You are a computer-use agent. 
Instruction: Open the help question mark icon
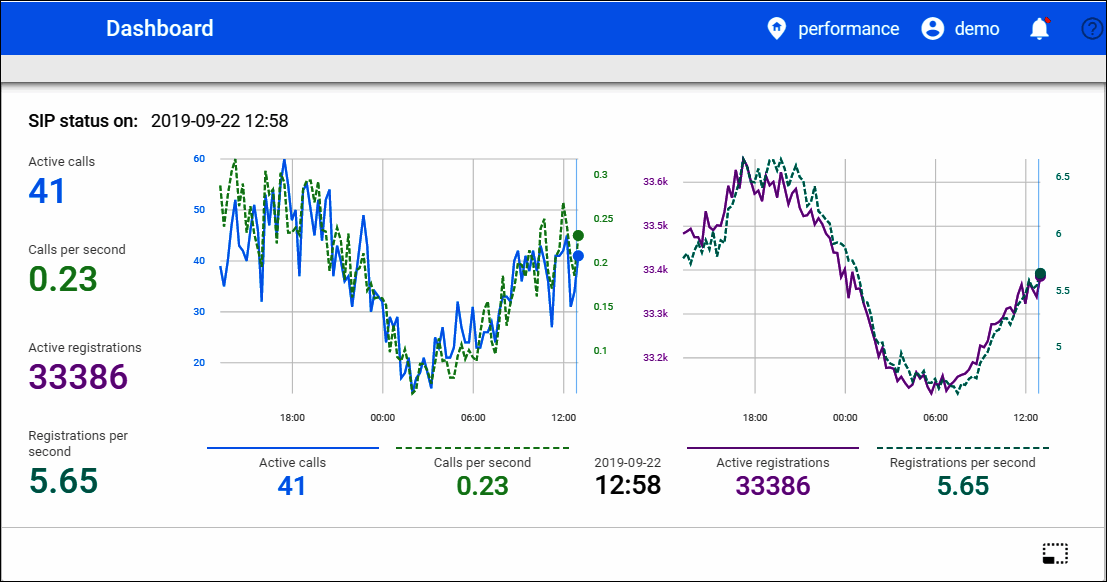click(x=1092, y=29)
